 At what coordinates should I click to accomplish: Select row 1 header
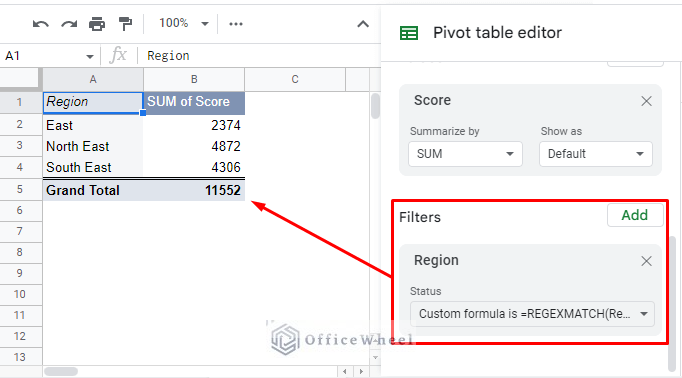(20, 102)
